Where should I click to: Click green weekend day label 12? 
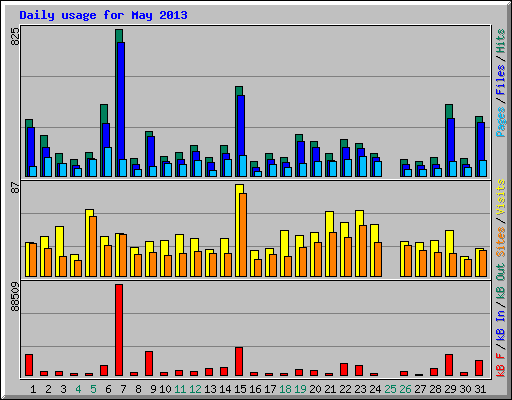pyautogui.click(x=195, y=389)
